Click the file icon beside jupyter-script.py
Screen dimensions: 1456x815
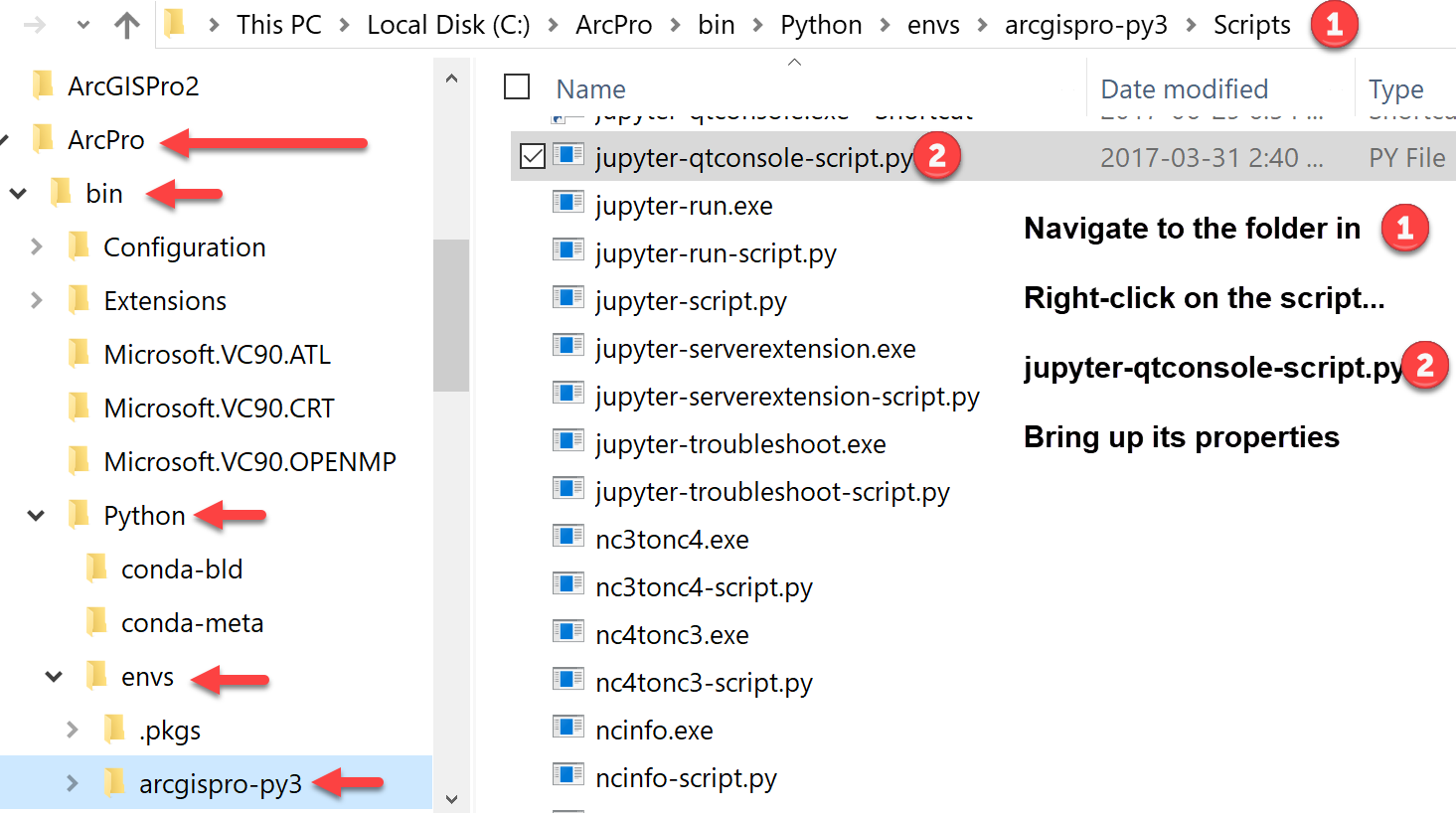point(568,298)
